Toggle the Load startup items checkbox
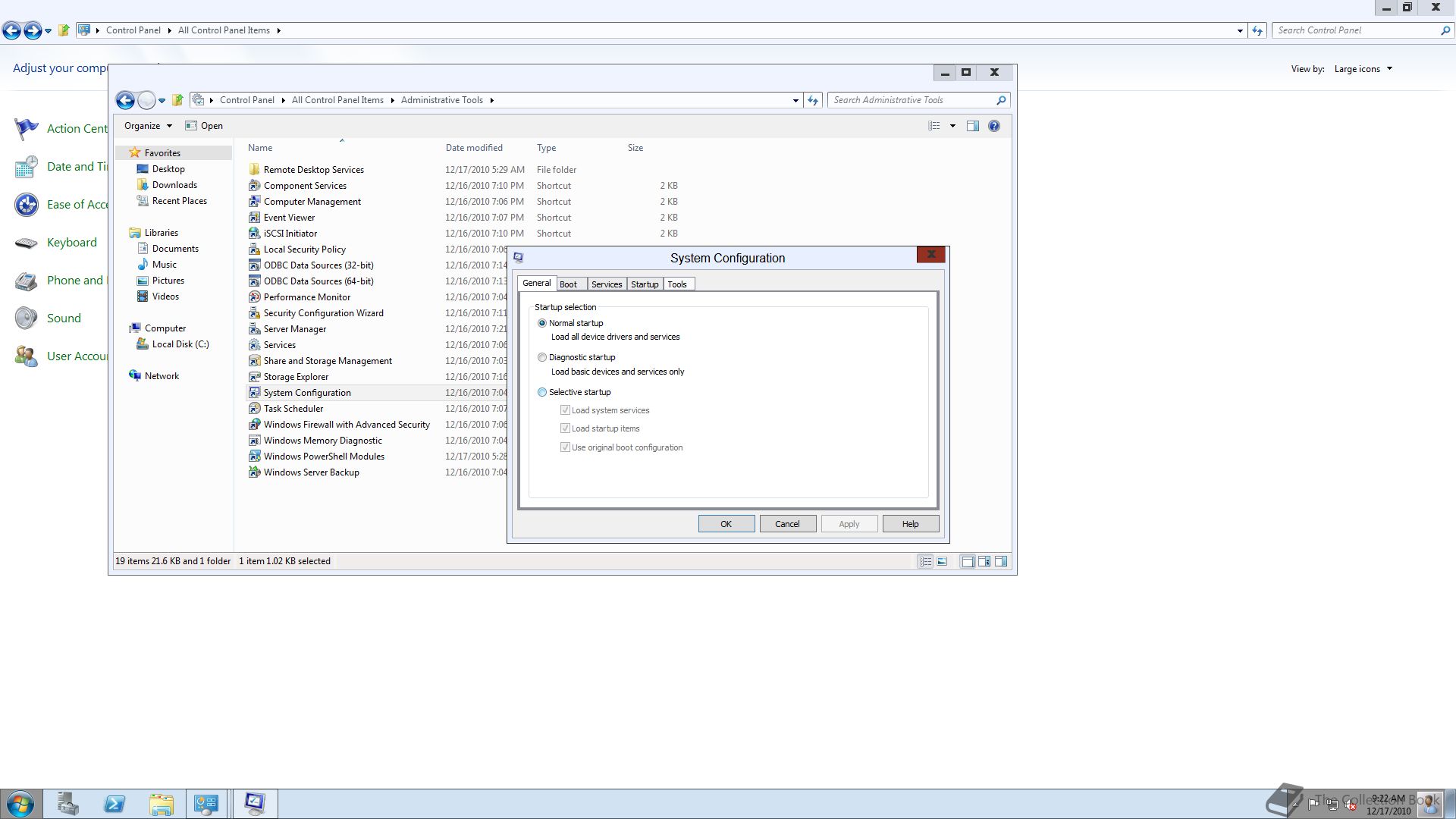The height and width of the screenshot is (819, 1456). [565, 428]
